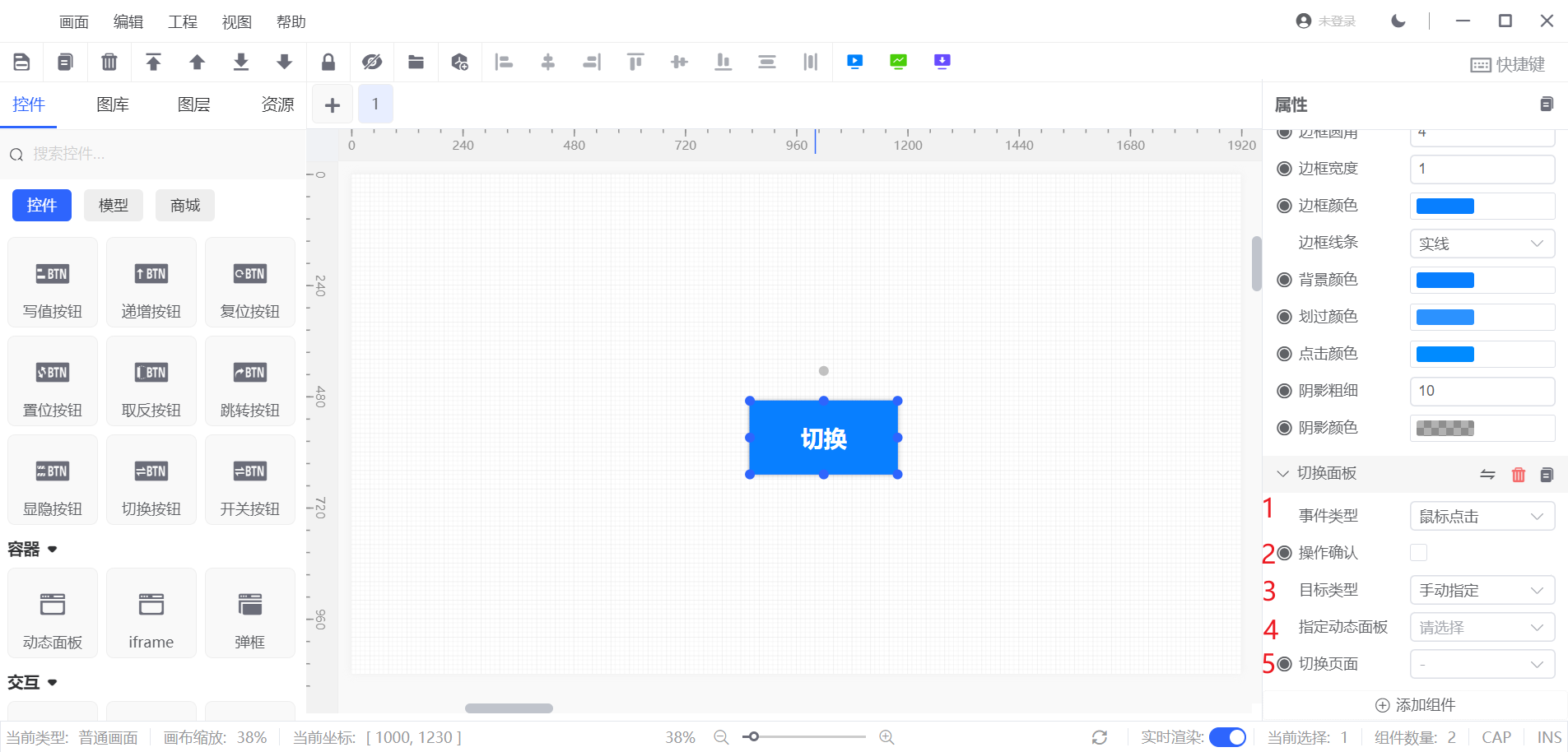This screenshot has width=1568, height=752.
Task: Click the hide visibility eye-slash icon
Action: click(x=372, y=62)
